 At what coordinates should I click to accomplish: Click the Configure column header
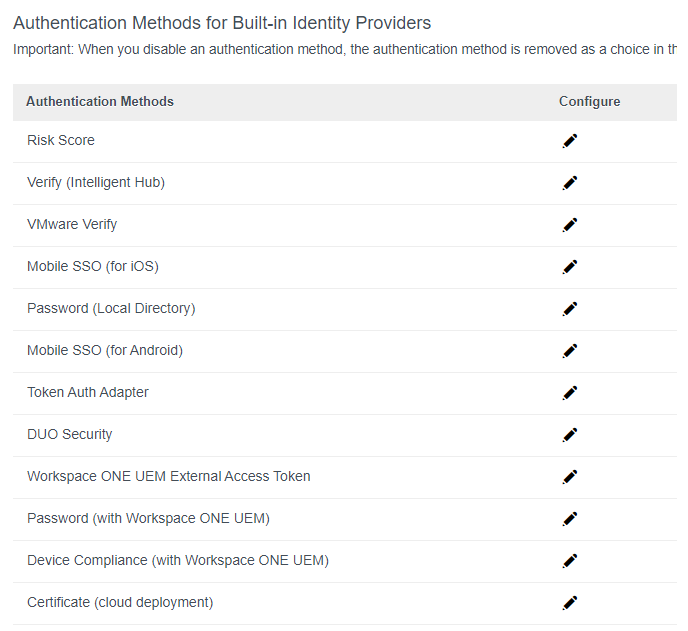[x=589, y=101]
